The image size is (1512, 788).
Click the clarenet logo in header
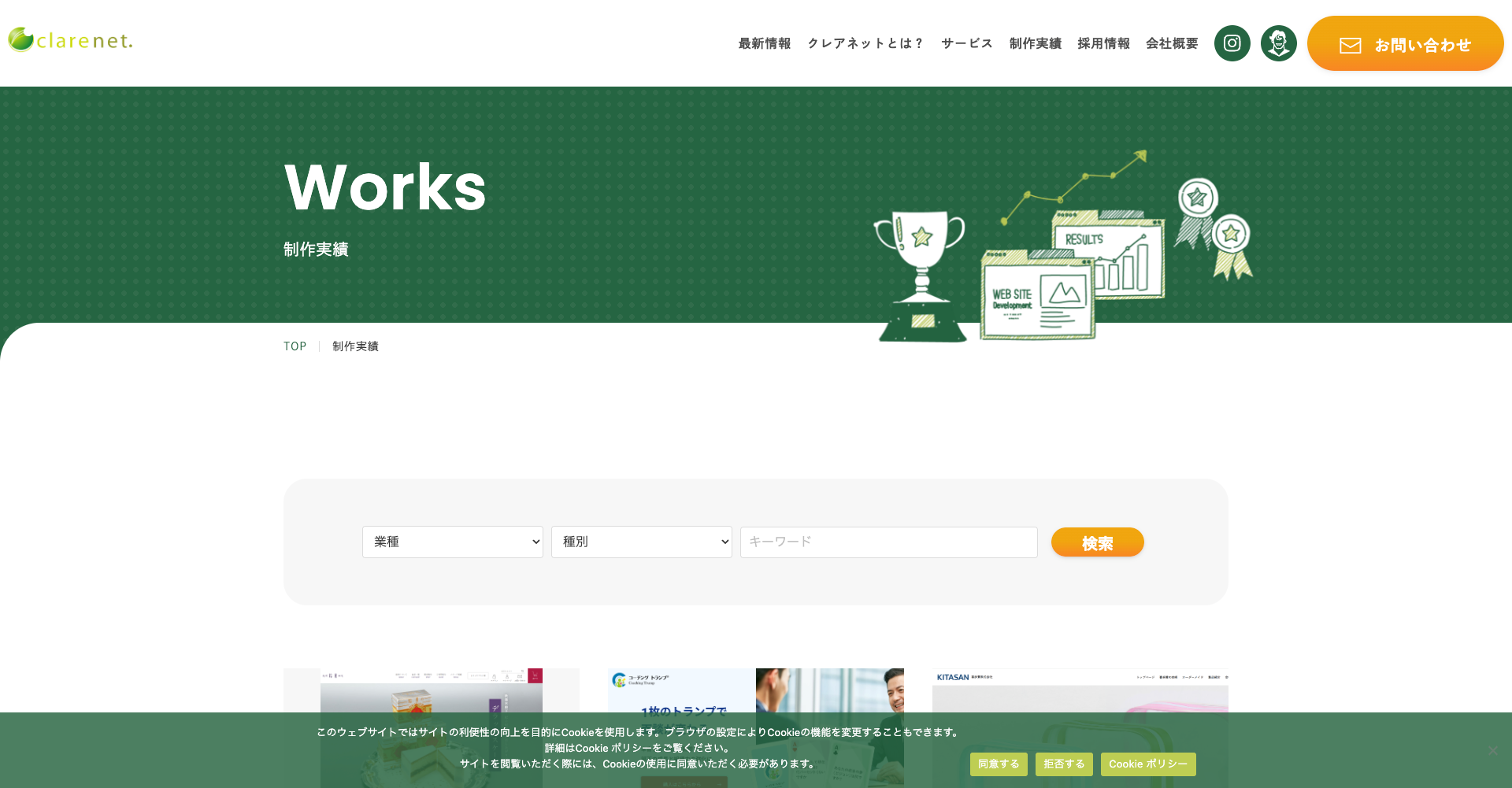click(x=71, y=40)
